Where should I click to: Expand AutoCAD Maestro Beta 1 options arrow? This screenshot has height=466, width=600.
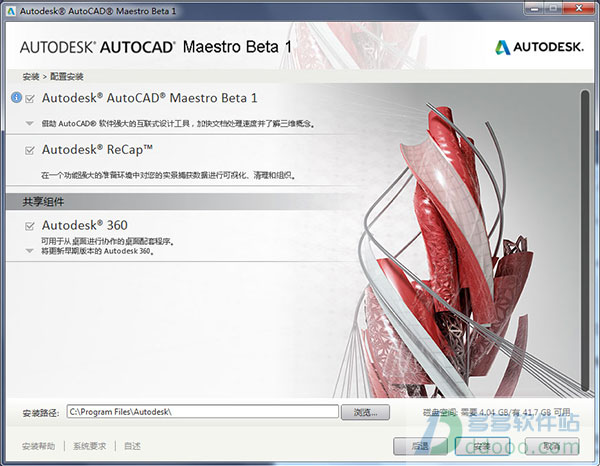pos(29,124)
